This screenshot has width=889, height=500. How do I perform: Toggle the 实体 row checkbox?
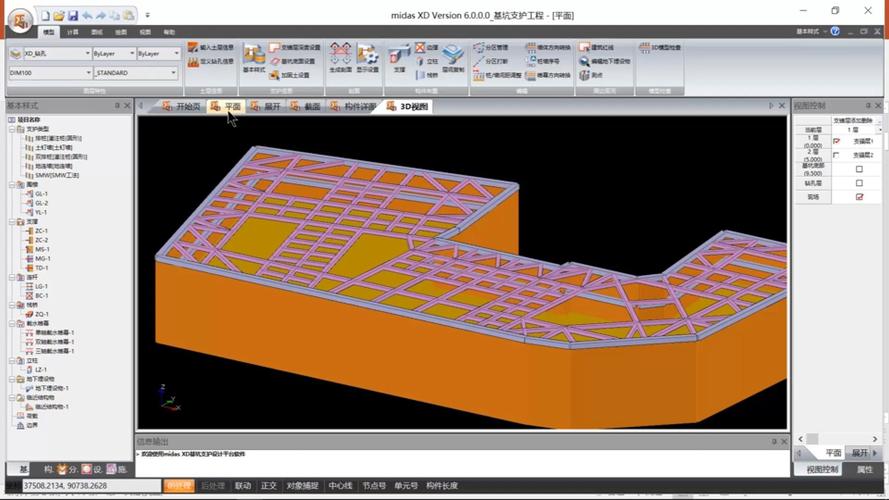pyautogui.click(x=859, y=197)
